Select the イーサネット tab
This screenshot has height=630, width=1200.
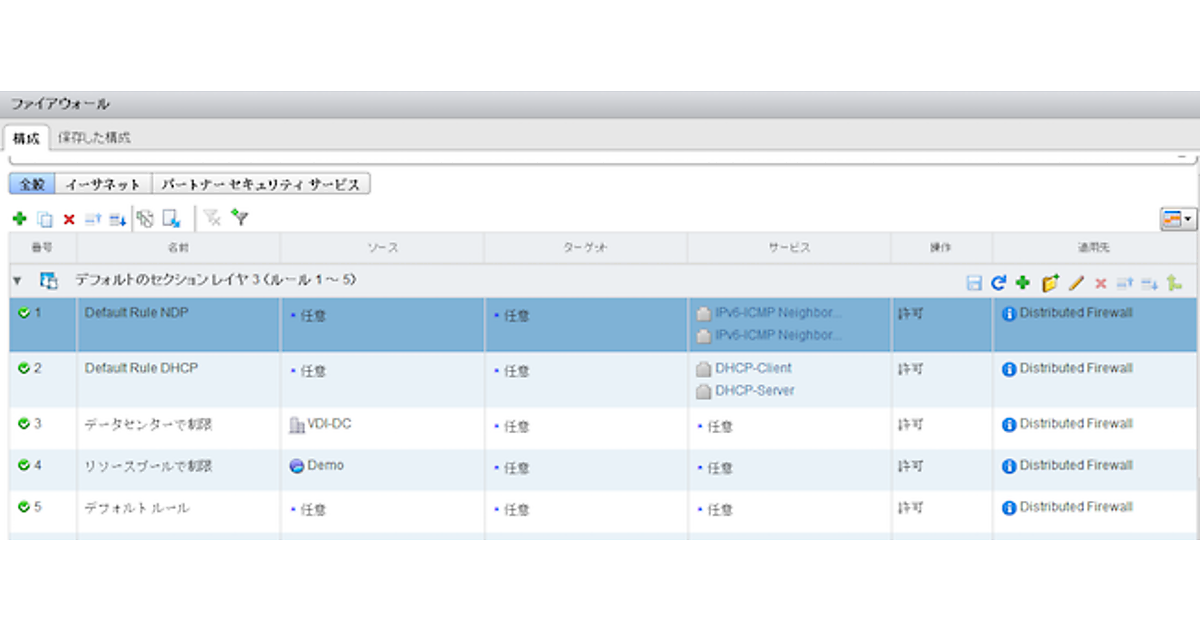click(102, 185)
